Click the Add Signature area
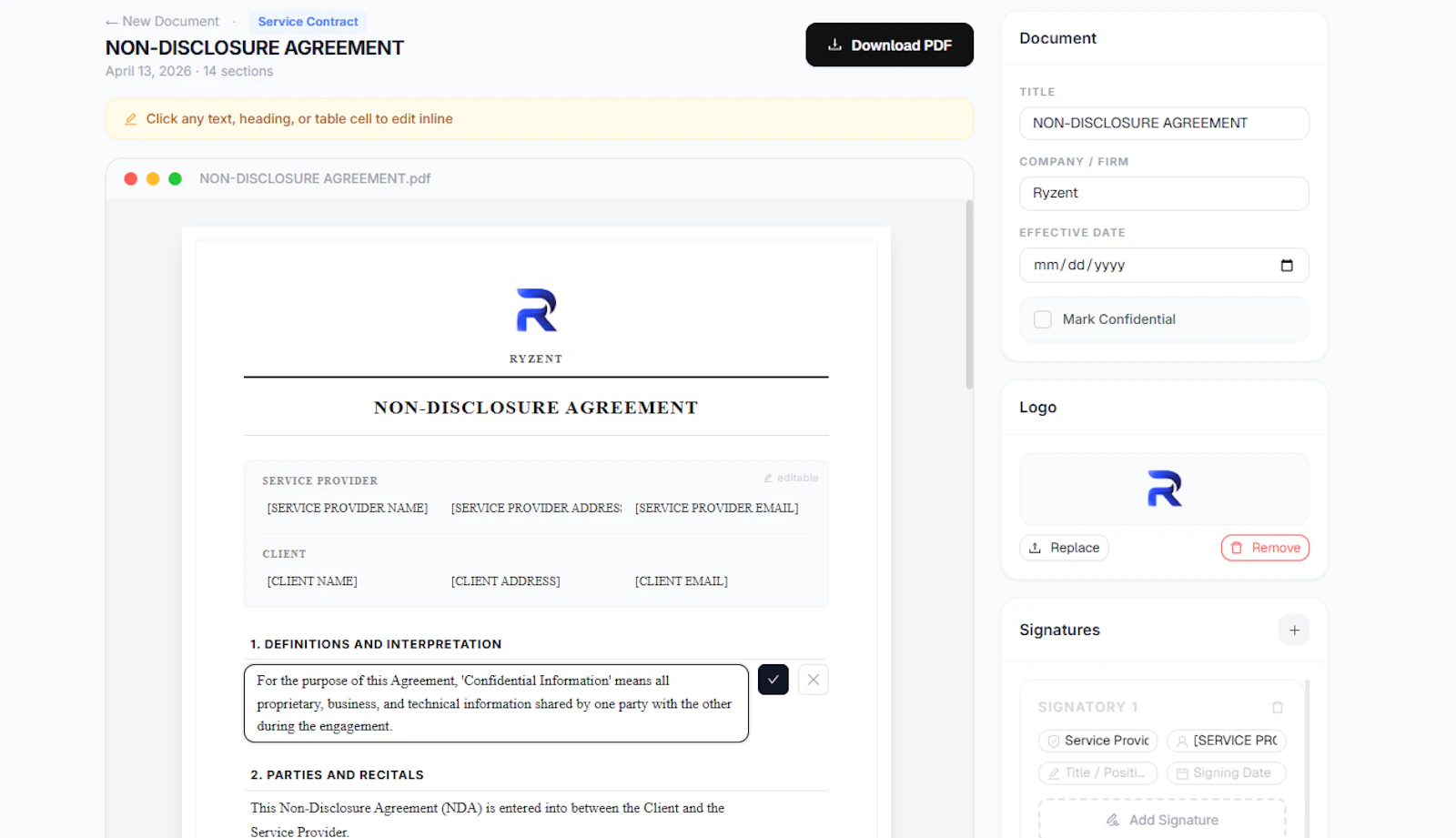Image resolution: width=1456 pixels, height=838 pixels. (1162, 819)
